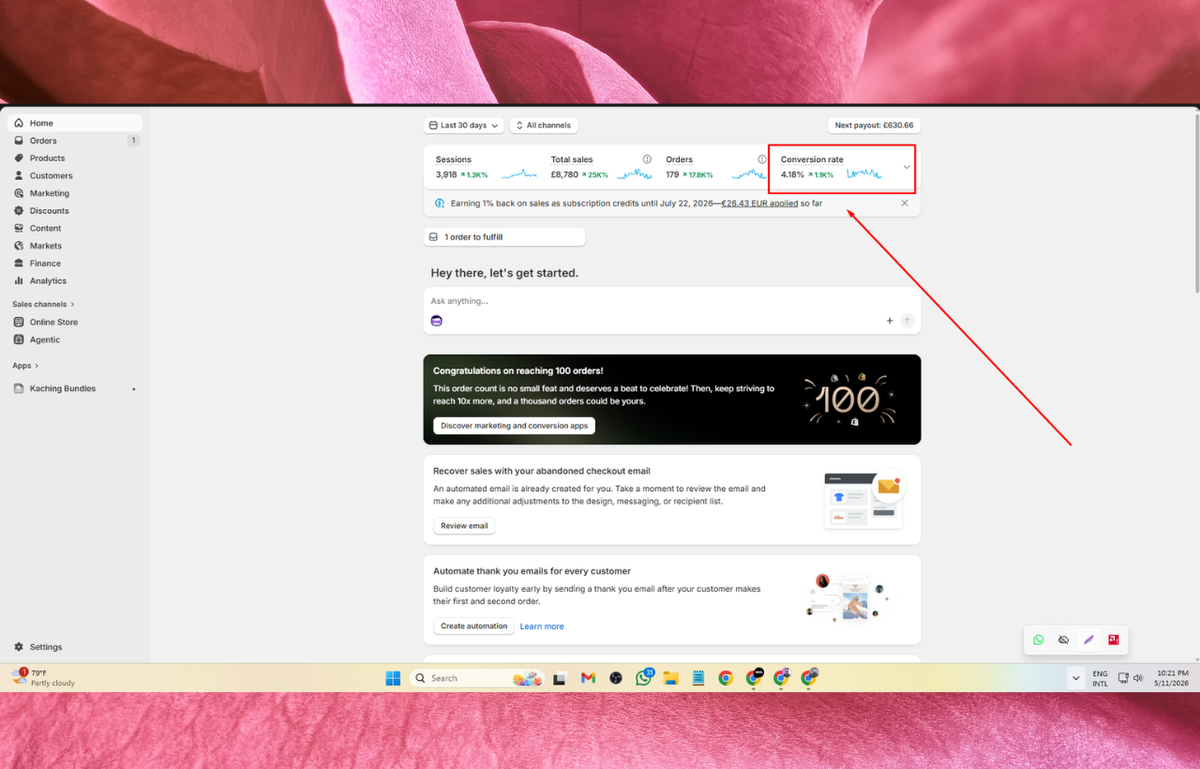Expand the metrics bar with chevron

pos(907,167)
